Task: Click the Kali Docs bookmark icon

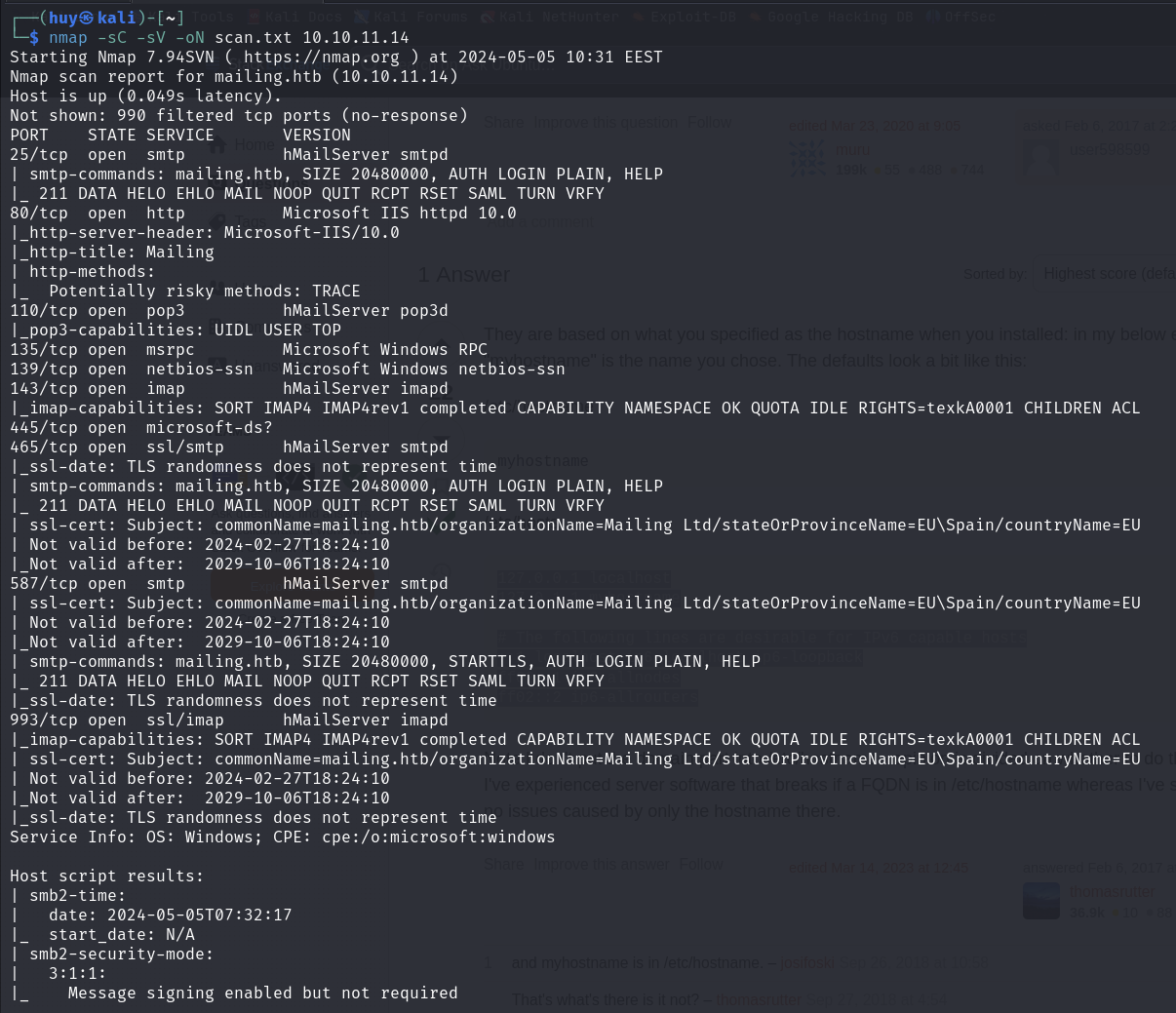Action: click(255, 17)
